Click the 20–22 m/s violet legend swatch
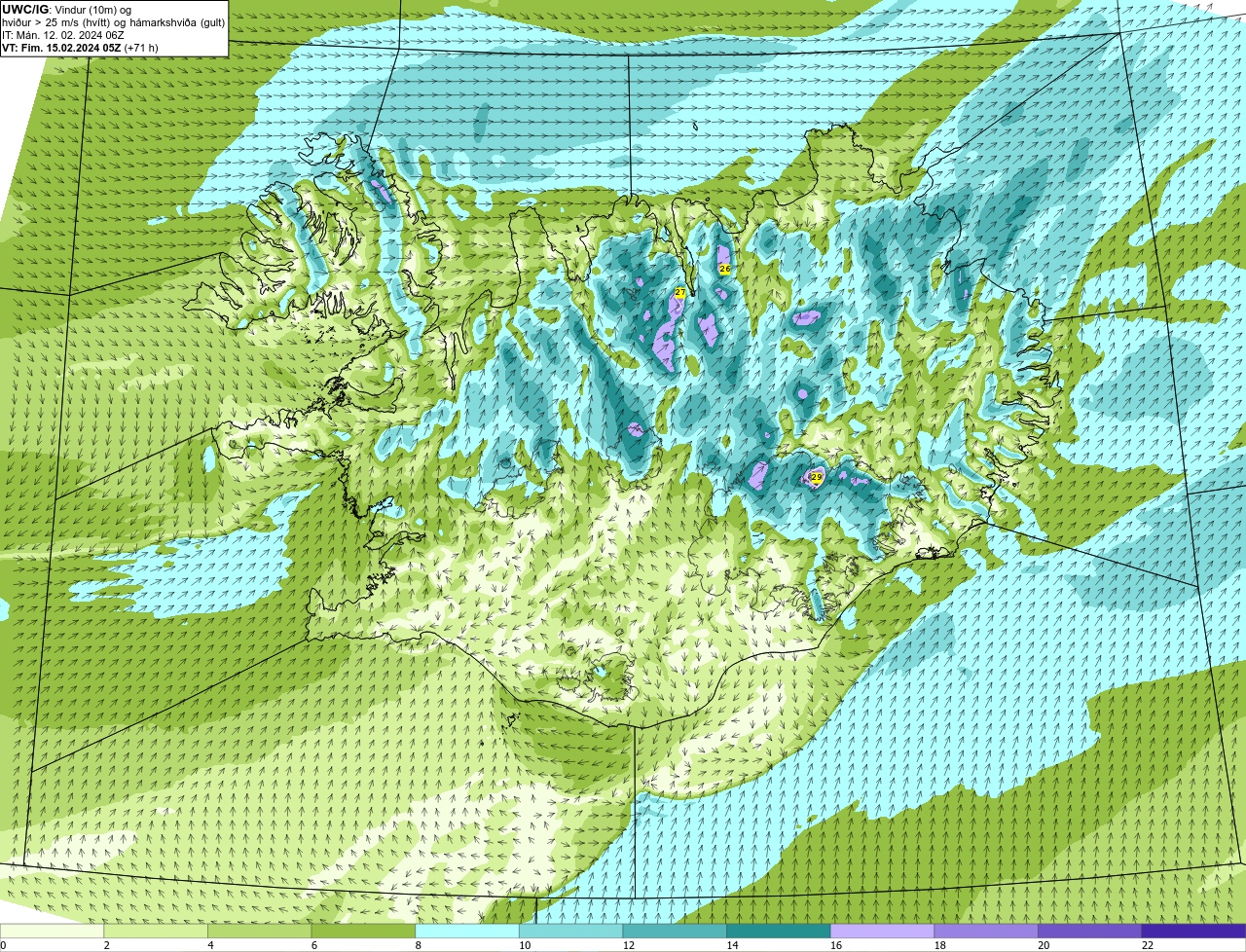 pyautogui.click(x=1090, y=931)
